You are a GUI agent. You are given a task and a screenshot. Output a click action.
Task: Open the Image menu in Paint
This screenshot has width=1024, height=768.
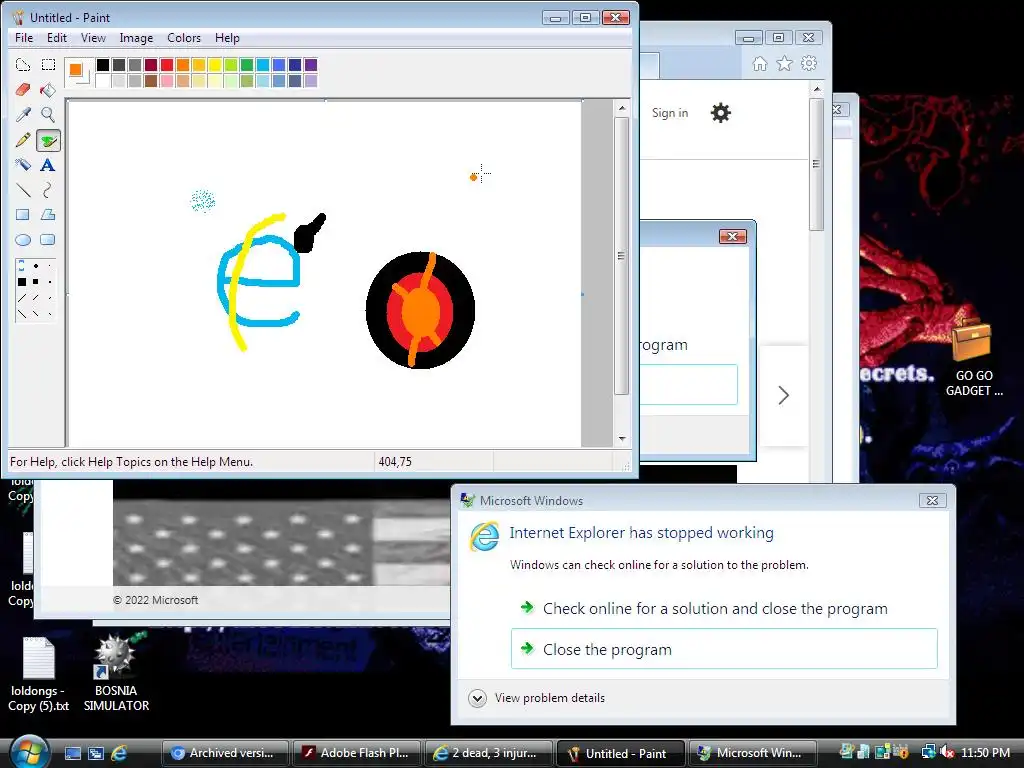[136, 38]
